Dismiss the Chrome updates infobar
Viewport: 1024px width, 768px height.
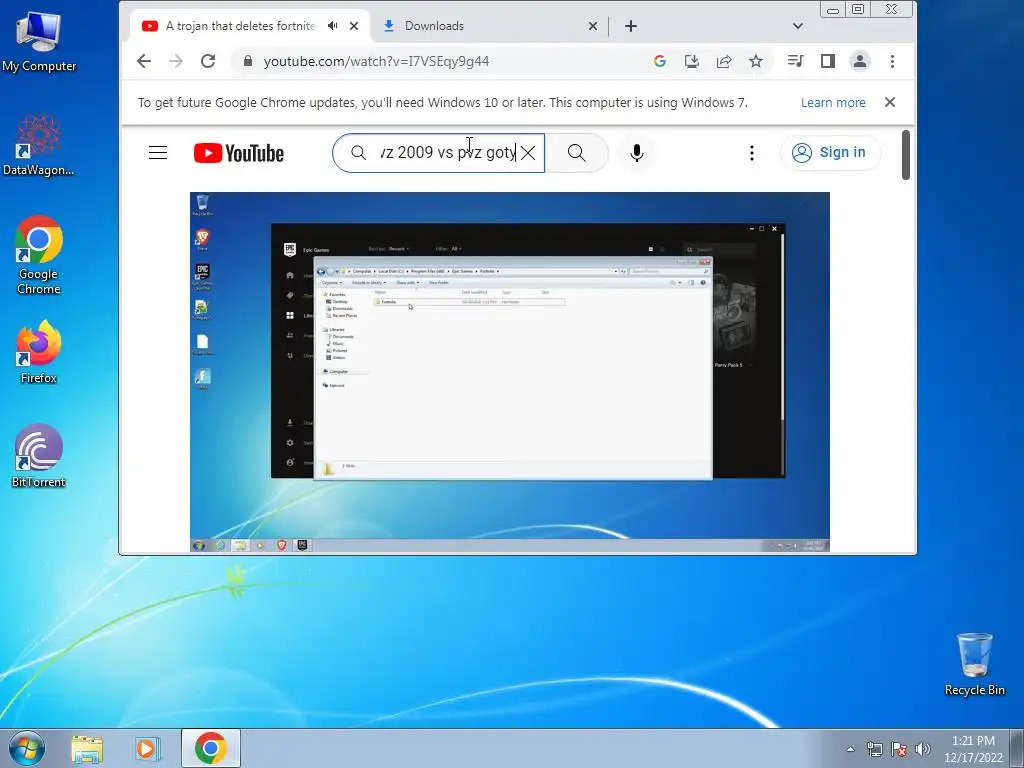coord(889,102)
